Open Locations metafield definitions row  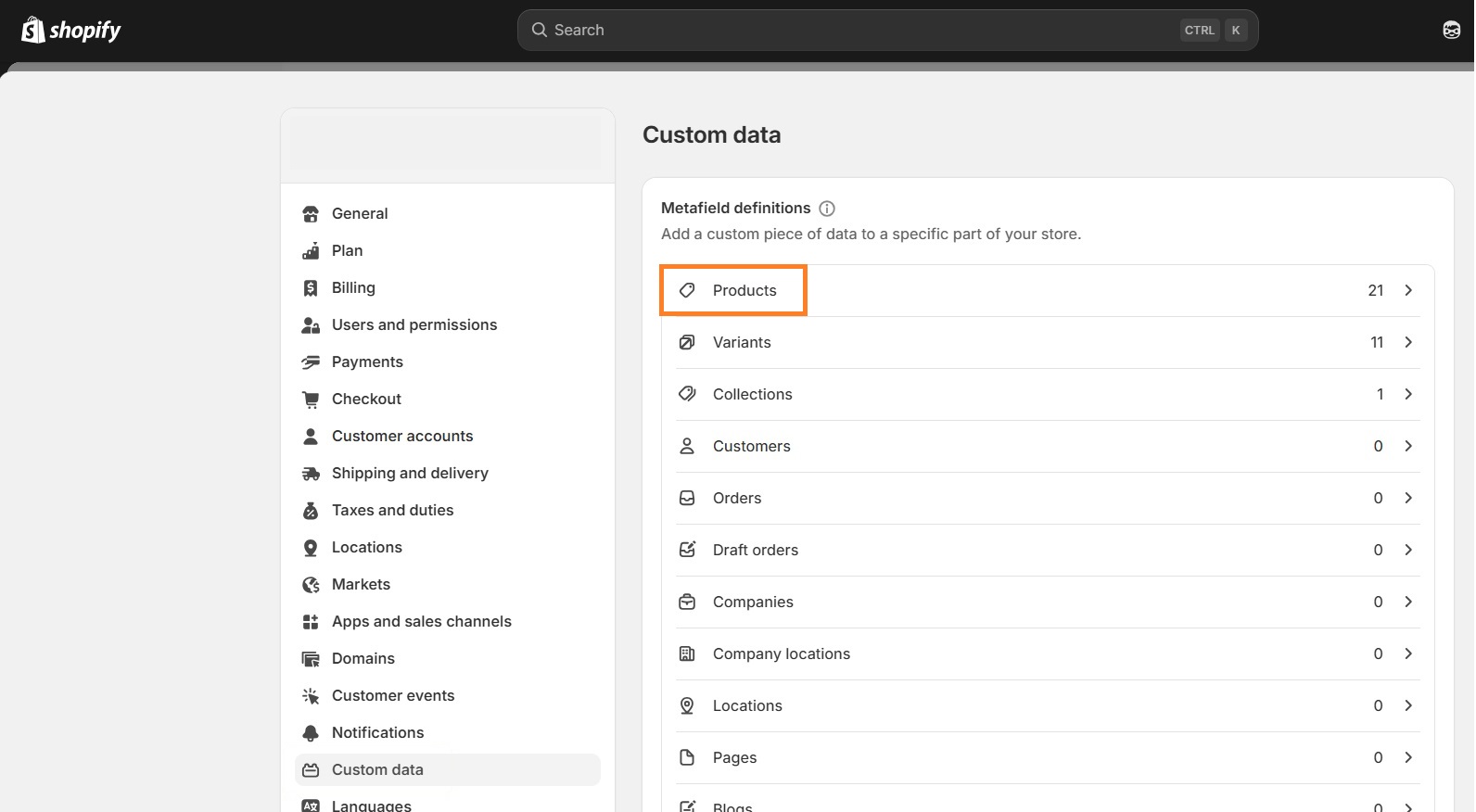(x=1048, y=705)
